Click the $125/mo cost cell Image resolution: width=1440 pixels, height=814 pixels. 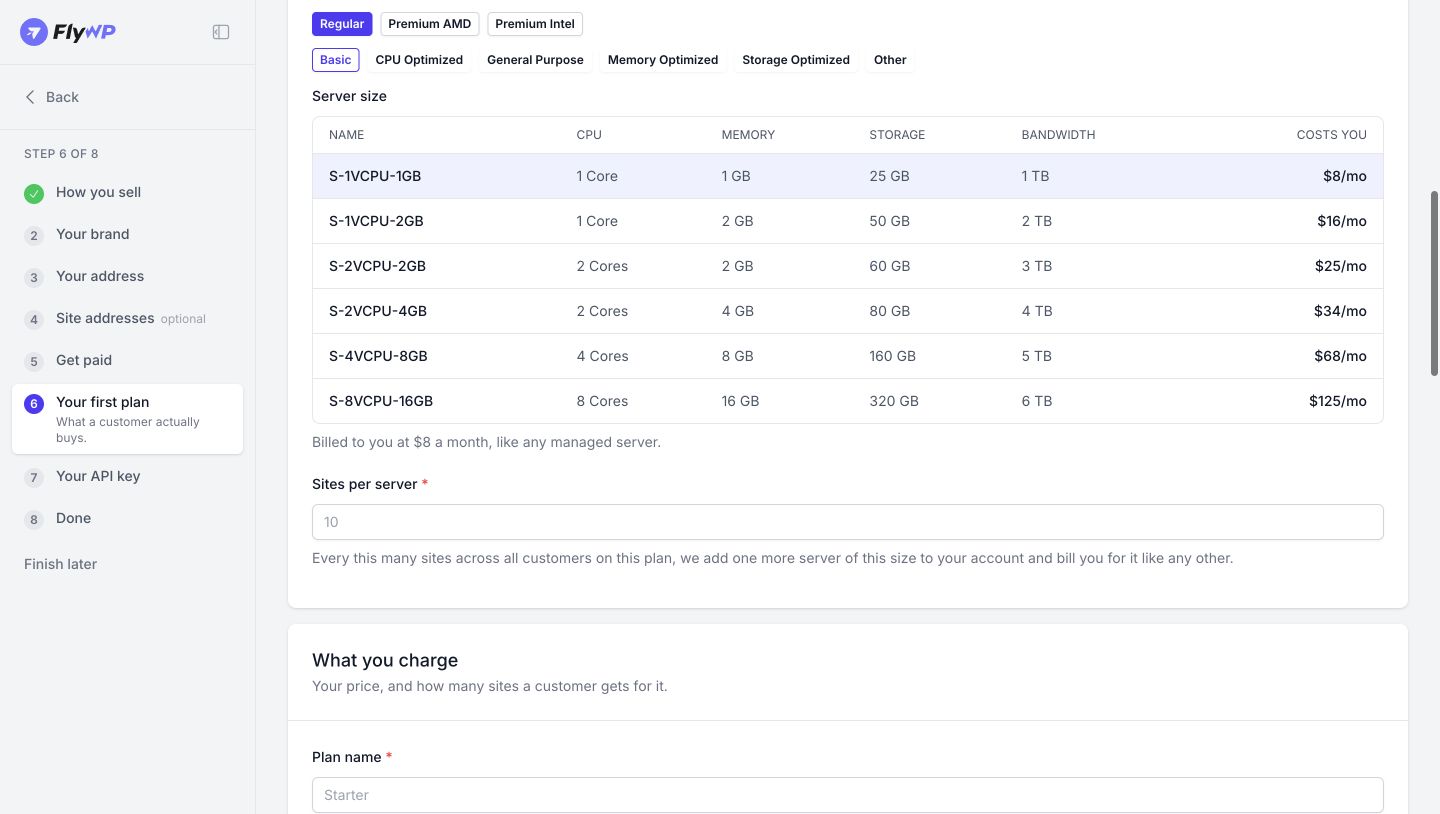pos(1337,401)
